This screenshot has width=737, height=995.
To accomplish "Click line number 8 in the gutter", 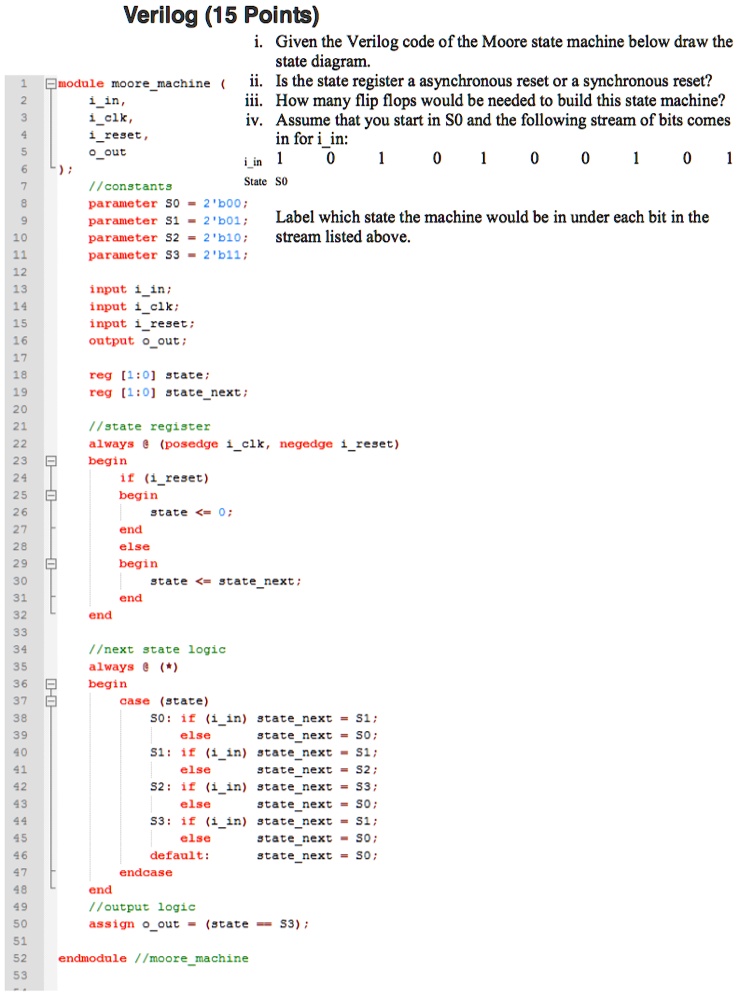I will pyautogui.click(x=22, y=203).
